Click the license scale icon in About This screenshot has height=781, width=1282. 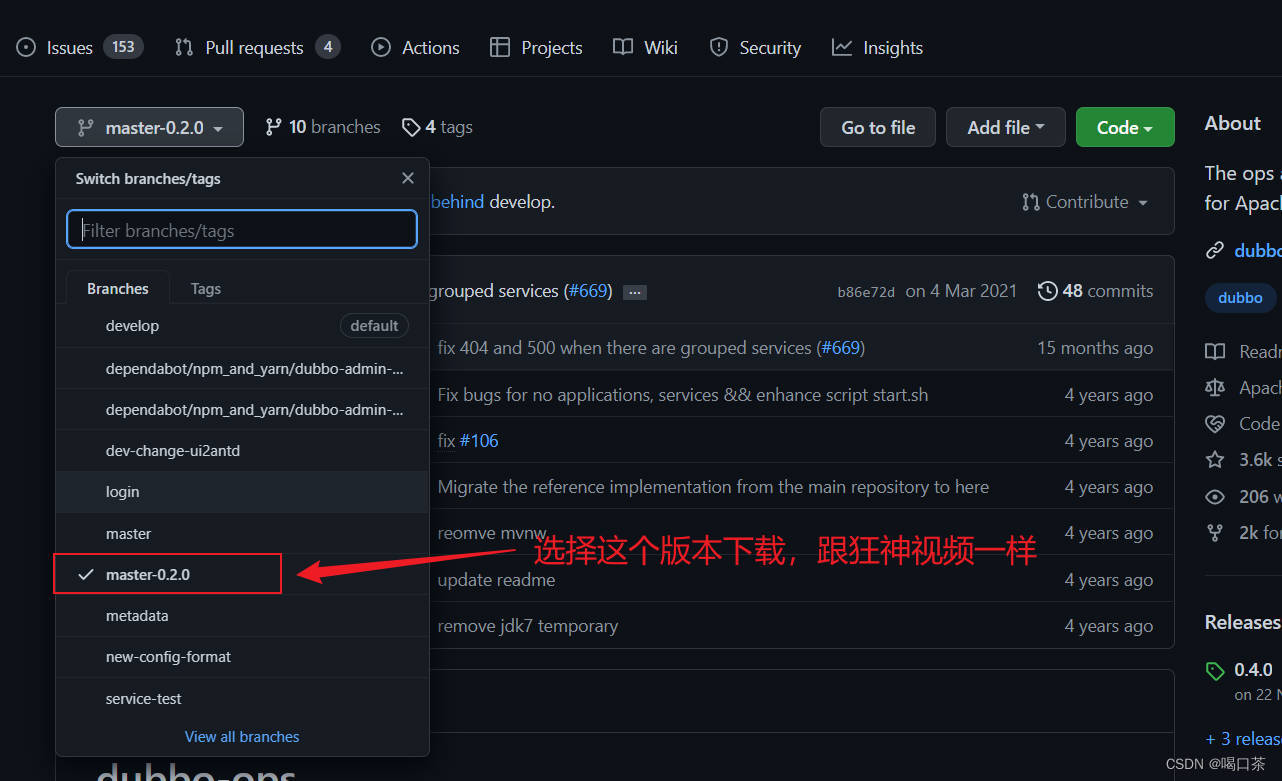(1215, 387)
